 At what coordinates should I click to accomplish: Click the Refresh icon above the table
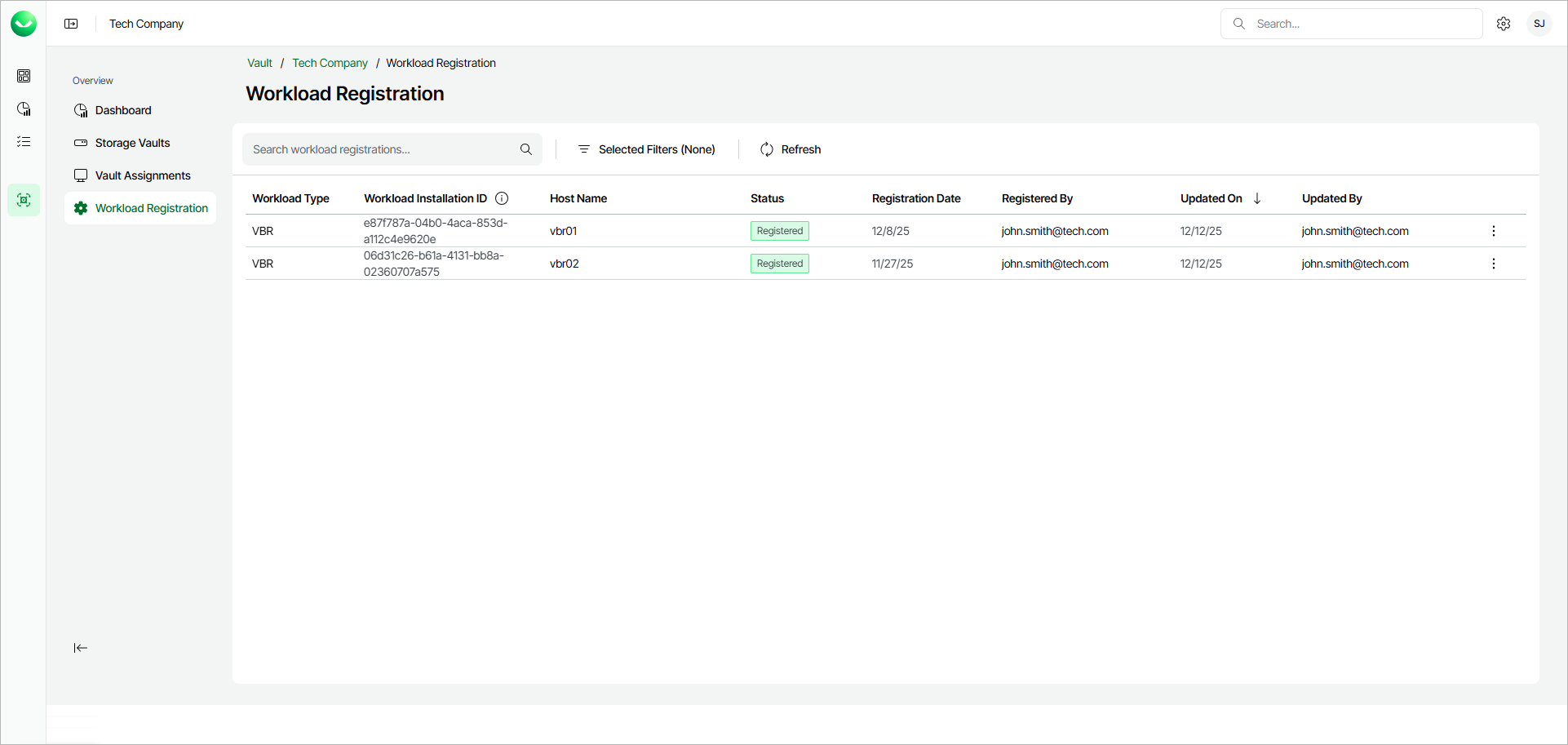[766, 149]
